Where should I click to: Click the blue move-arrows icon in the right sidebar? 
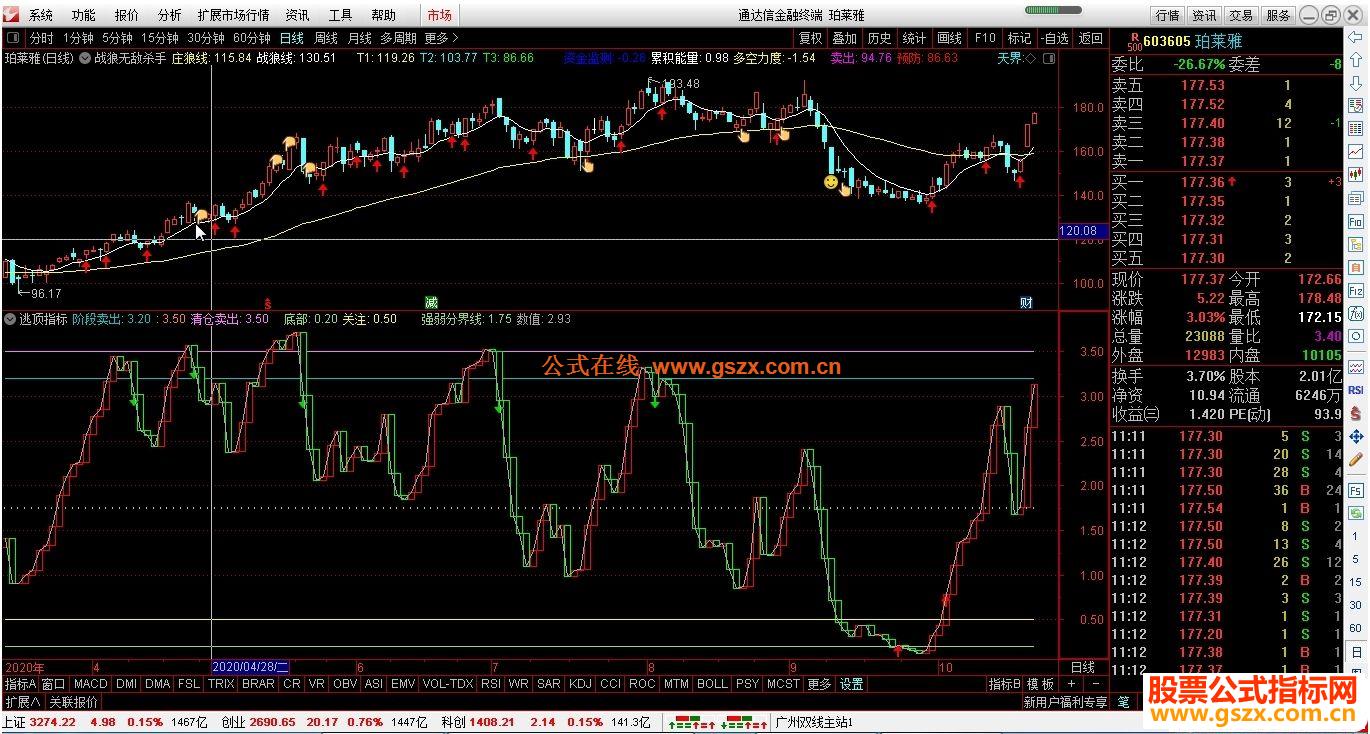click(1356, 437)
